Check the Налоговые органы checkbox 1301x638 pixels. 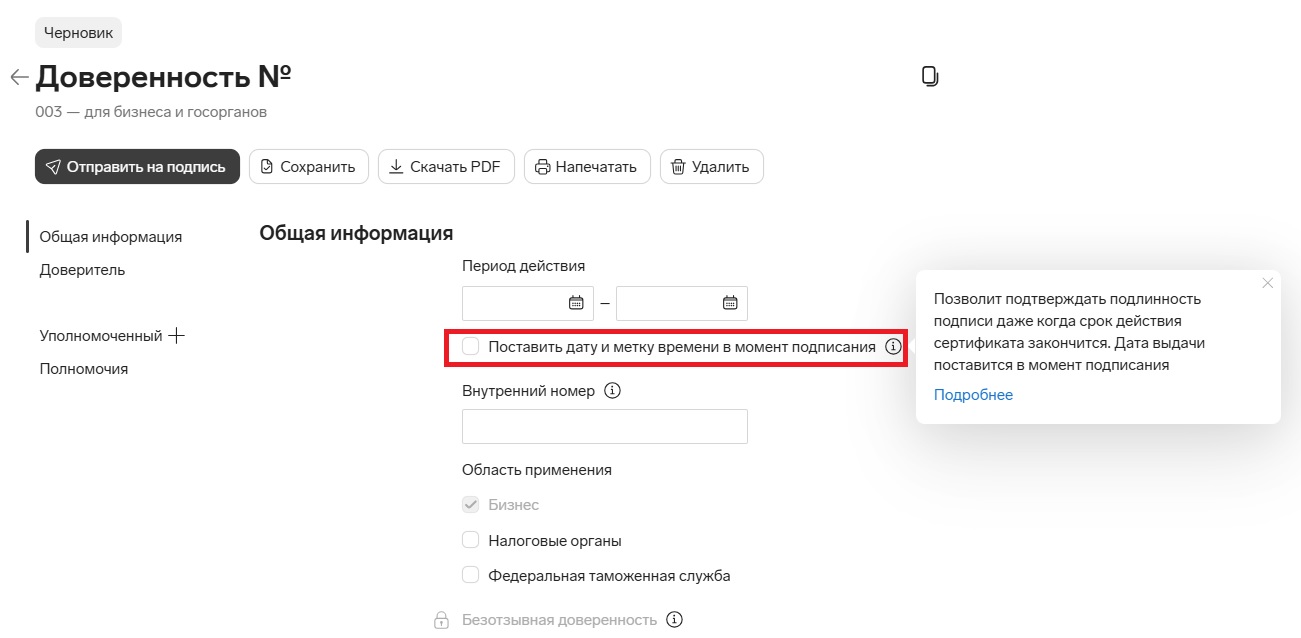tap(471, 541)
